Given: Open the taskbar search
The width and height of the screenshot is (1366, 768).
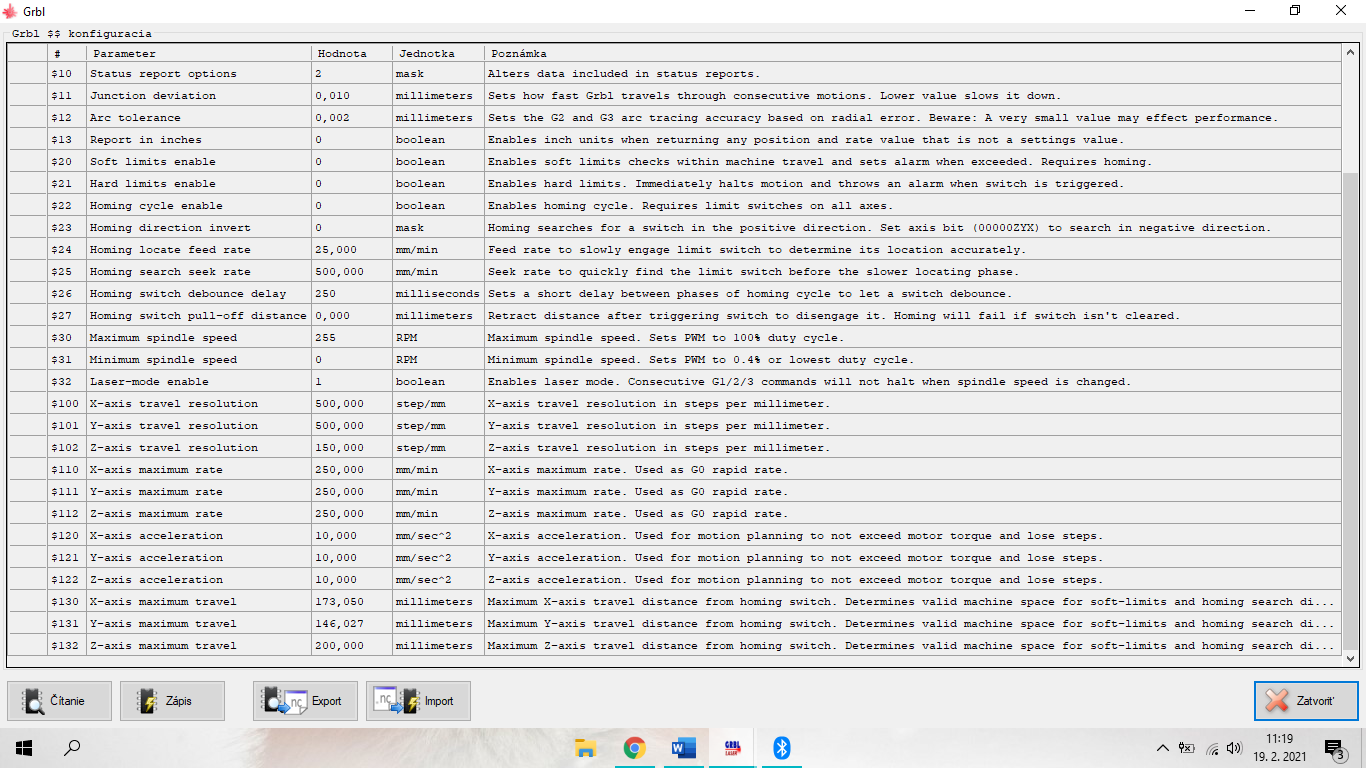Looking at the screenshot, I should pyautogui.click(x=72, y=747).
